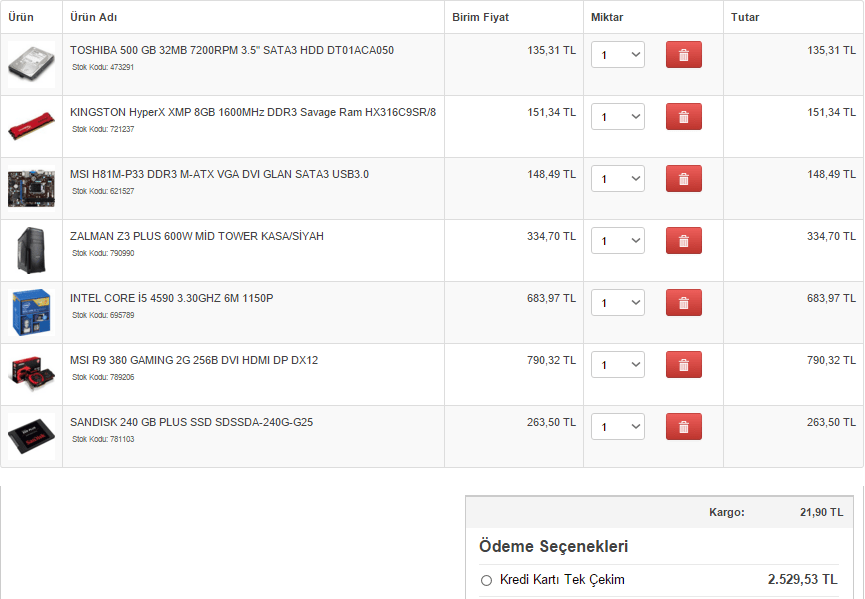The height and width of the screenshot is (599, 865).
Task: Change quantity of MSI R9 380 GAMING
Action: (x=618, y=365)
